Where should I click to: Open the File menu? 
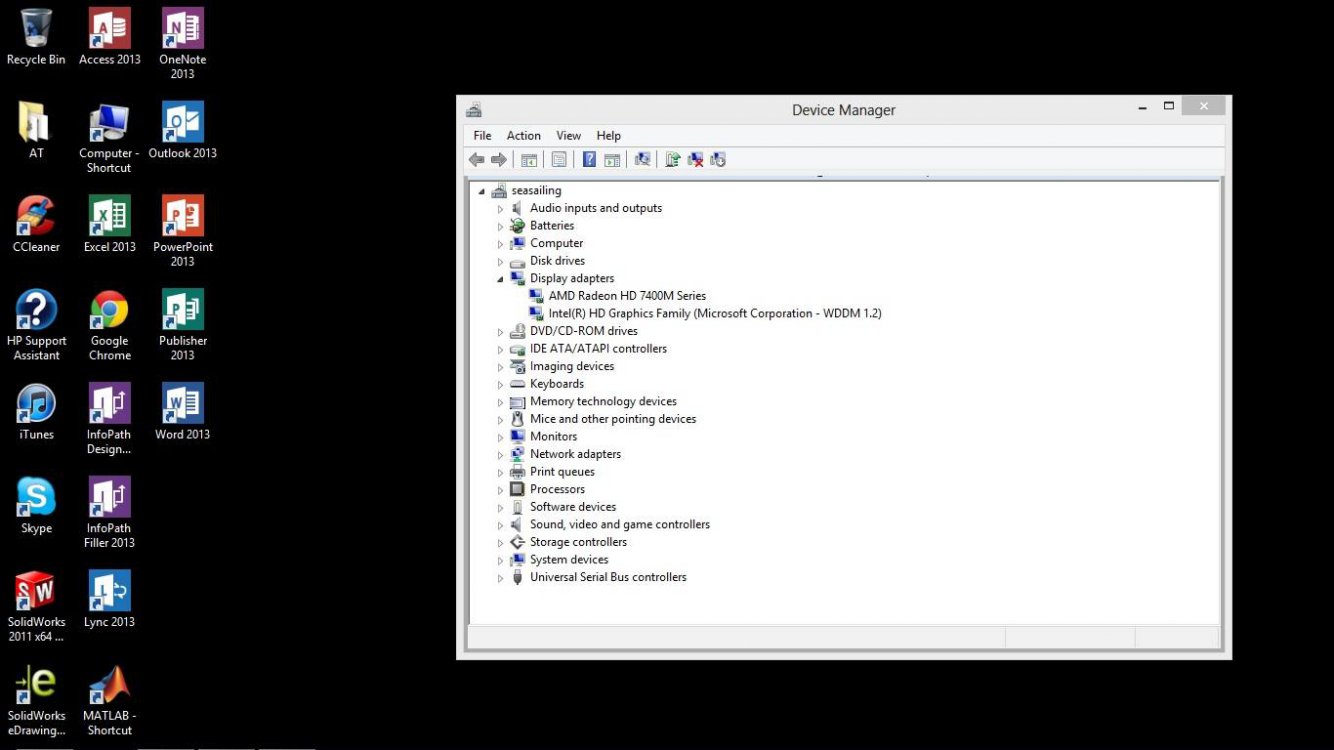[482, 136]
